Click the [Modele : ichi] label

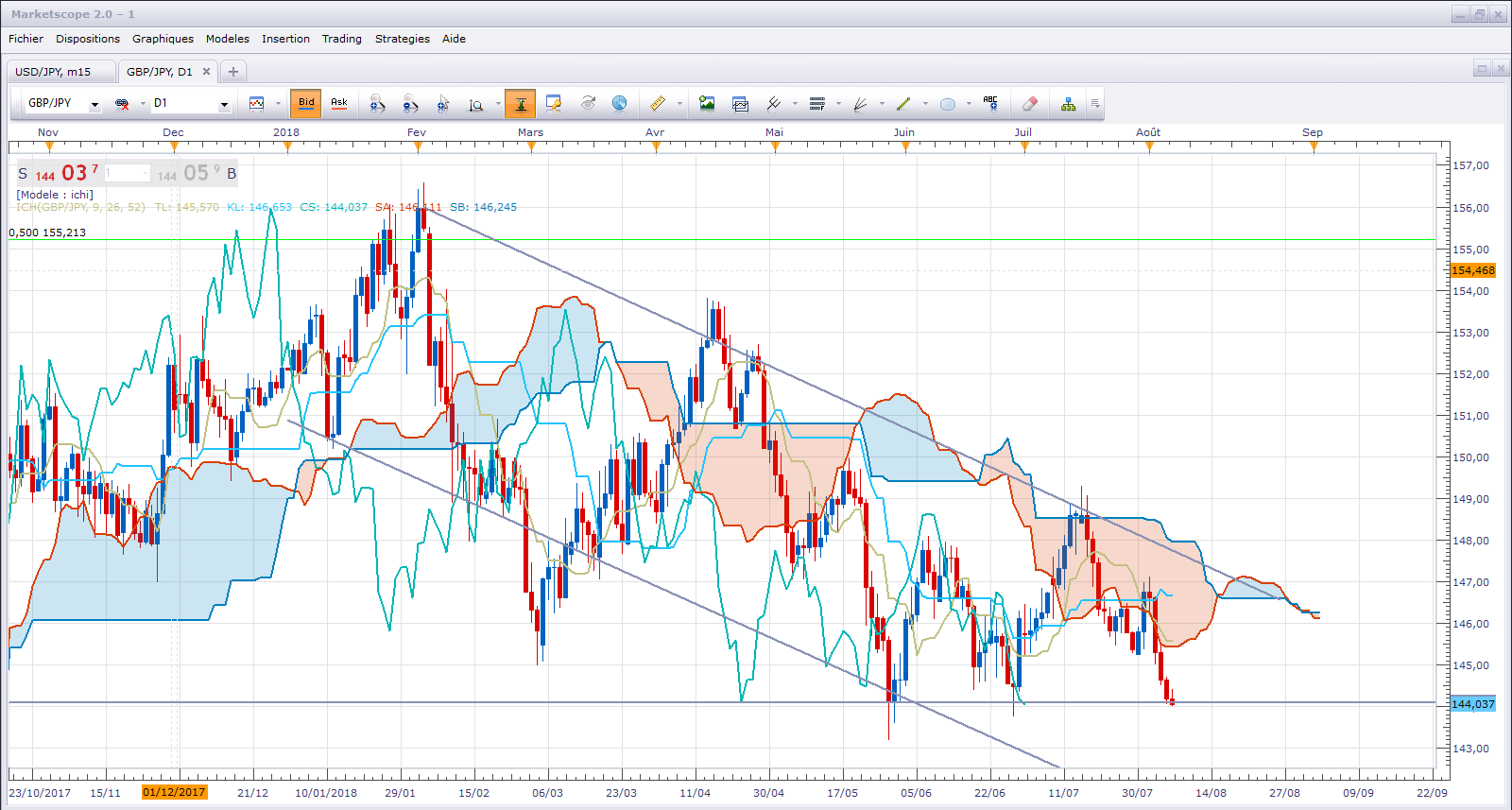[x=55, y=195]
